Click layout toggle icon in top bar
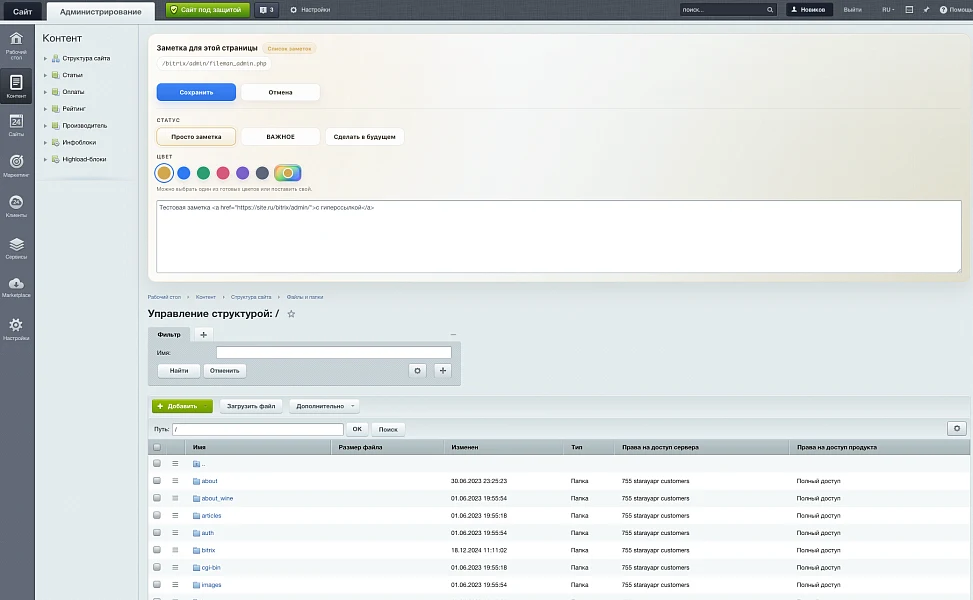The width and height of the screenshot is (973, 600). 909,10
